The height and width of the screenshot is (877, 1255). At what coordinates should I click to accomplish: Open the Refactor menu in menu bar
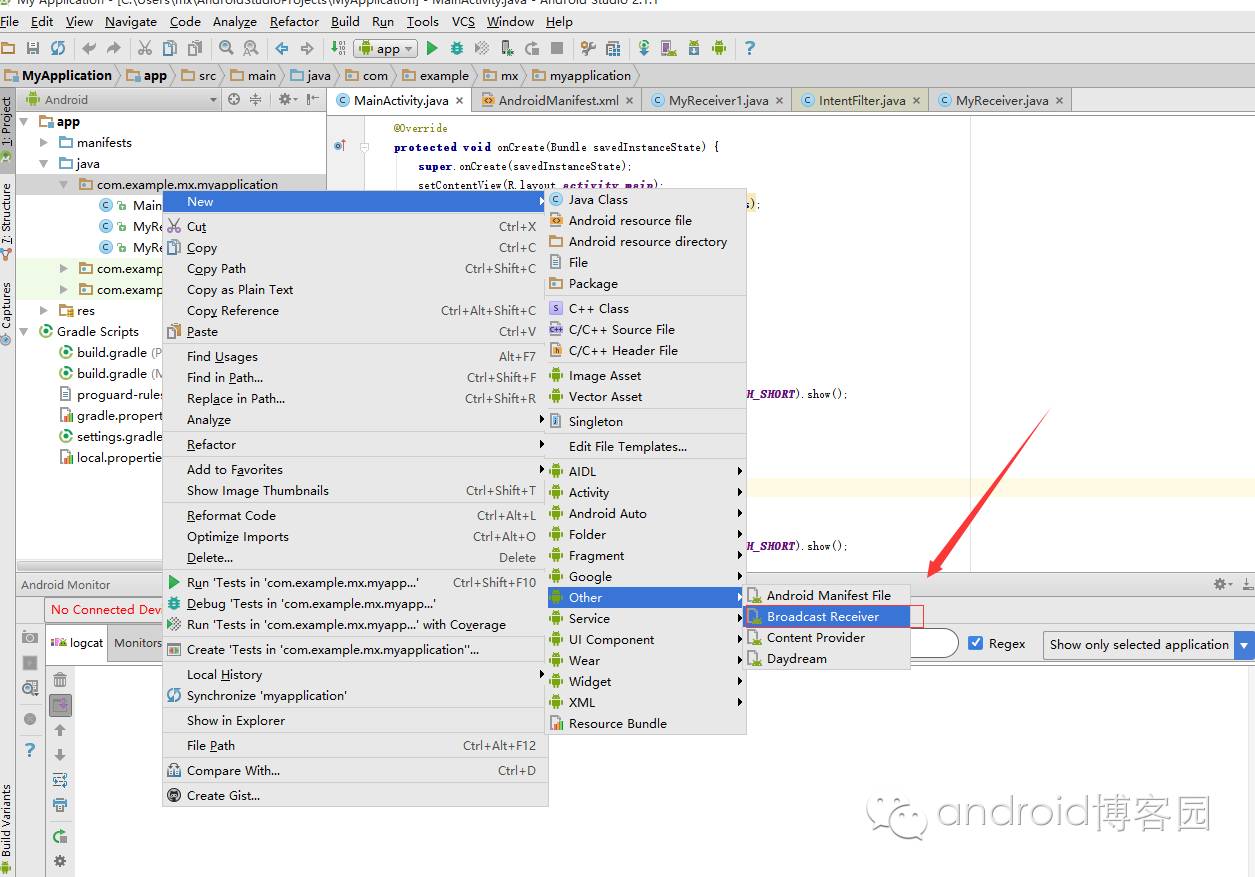click(x=294, y=21)
